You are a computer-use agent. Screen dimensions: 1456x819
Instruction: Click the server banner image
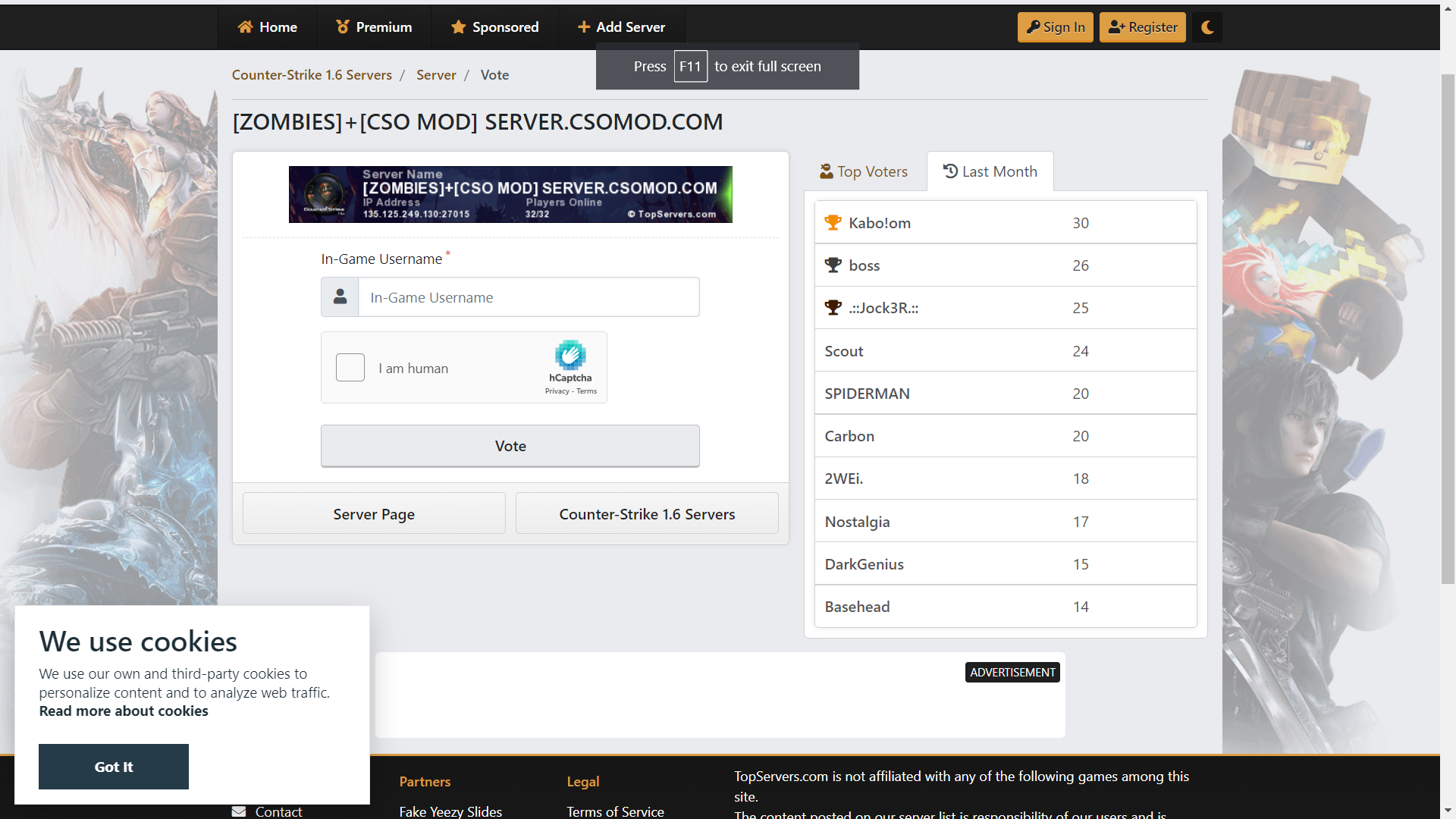tap(510, 194)
